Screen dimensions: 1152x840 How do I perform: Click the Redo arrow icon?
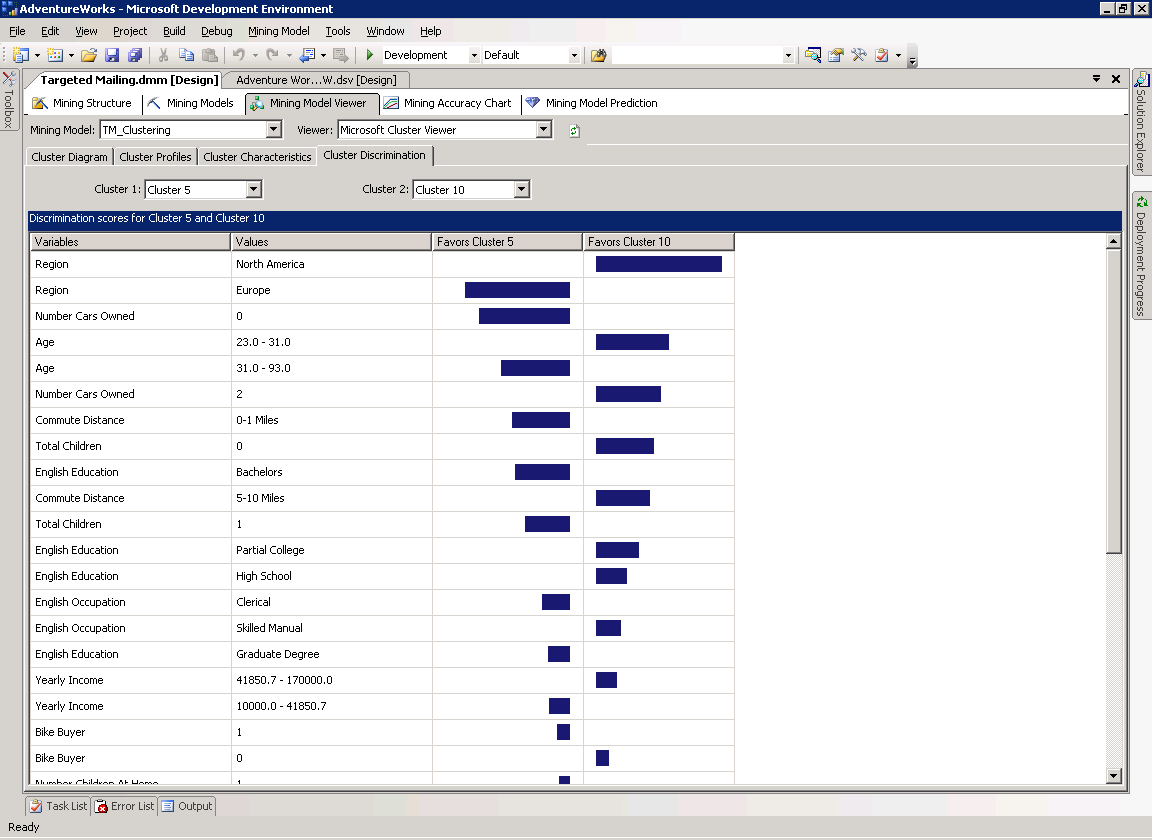click(273, 55)
